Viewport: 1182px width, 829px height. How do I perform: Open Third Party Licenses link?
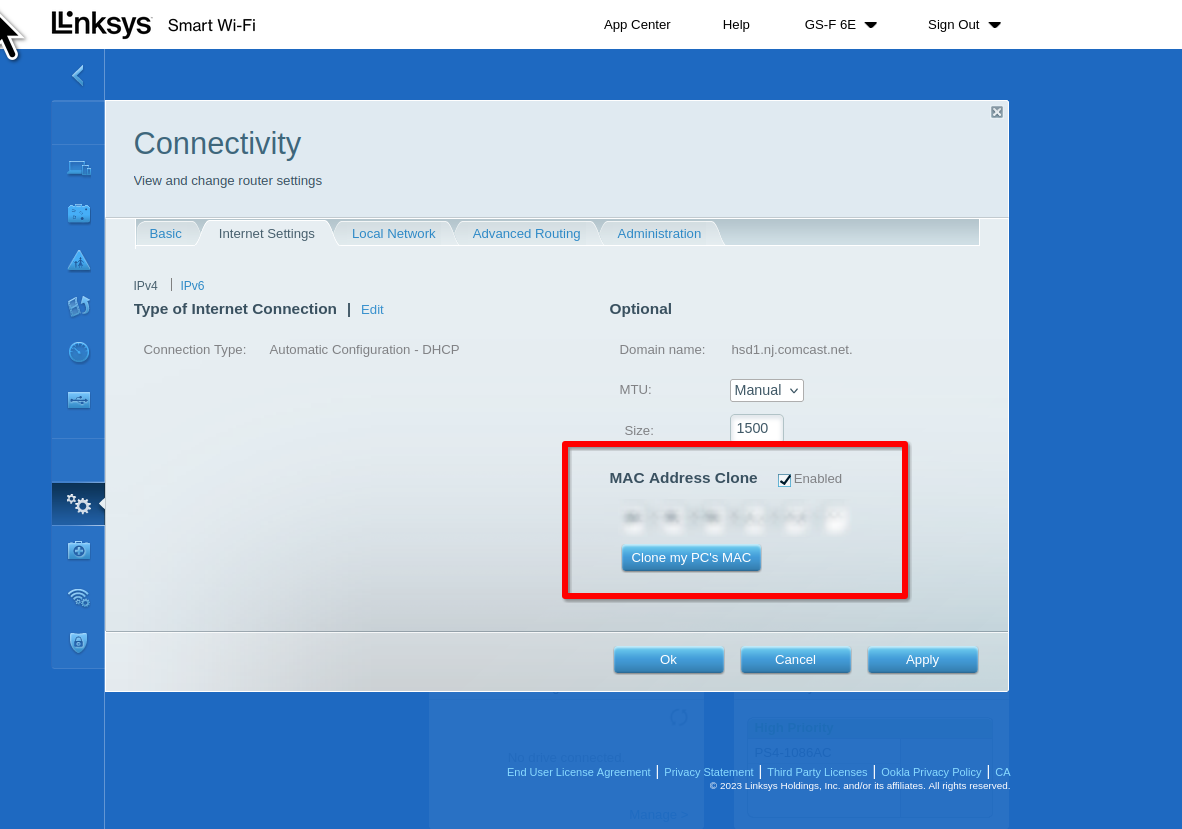[817, 772]
